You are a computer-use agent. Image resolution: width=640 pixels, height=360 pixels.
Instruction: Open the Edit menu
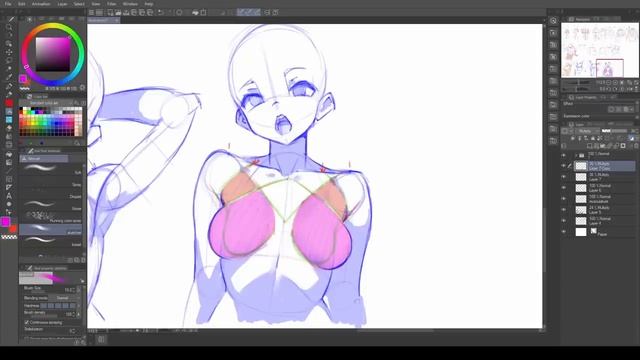pyautogui.click(x=22, y=4)
